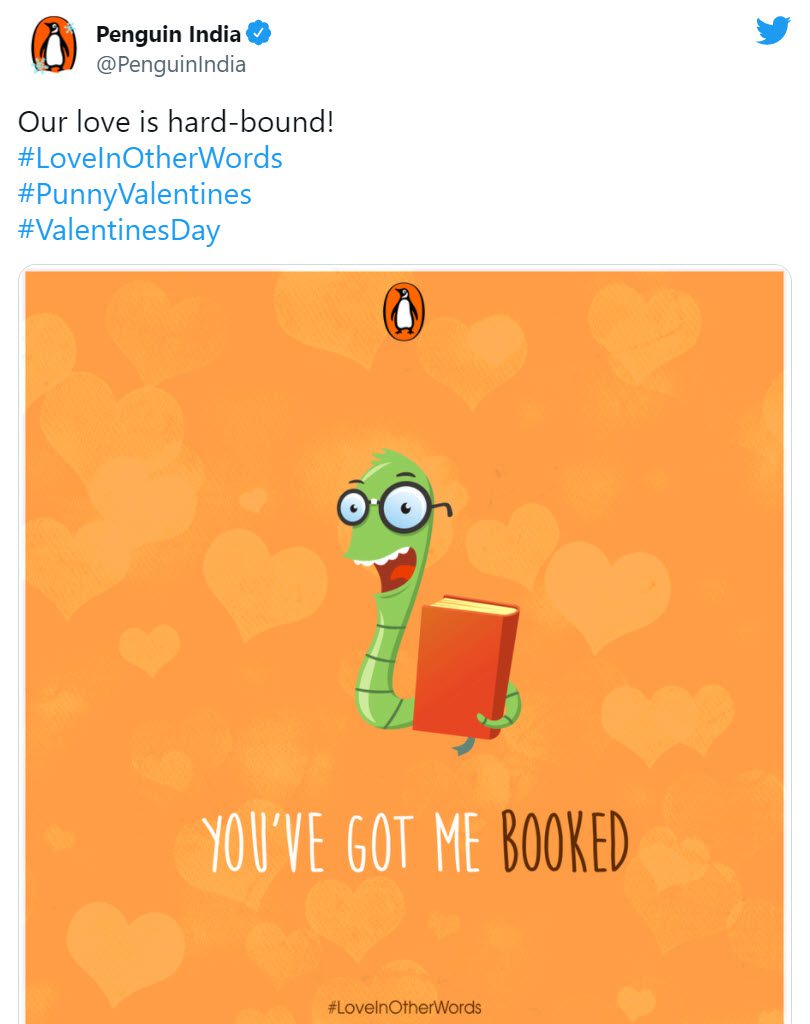Viewport: 810px width, 1024px height.
Task: Click the white "YOU'VE GOT ME" lettering
Action: (x=340, y=844)
